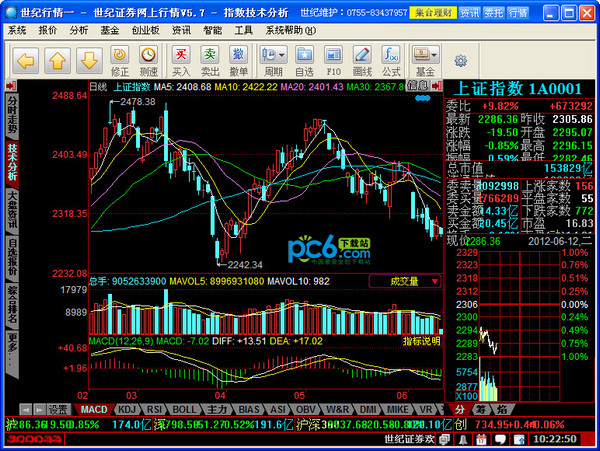
Task: Click the 集合理财 button in title bar
Action: (433, 13)
